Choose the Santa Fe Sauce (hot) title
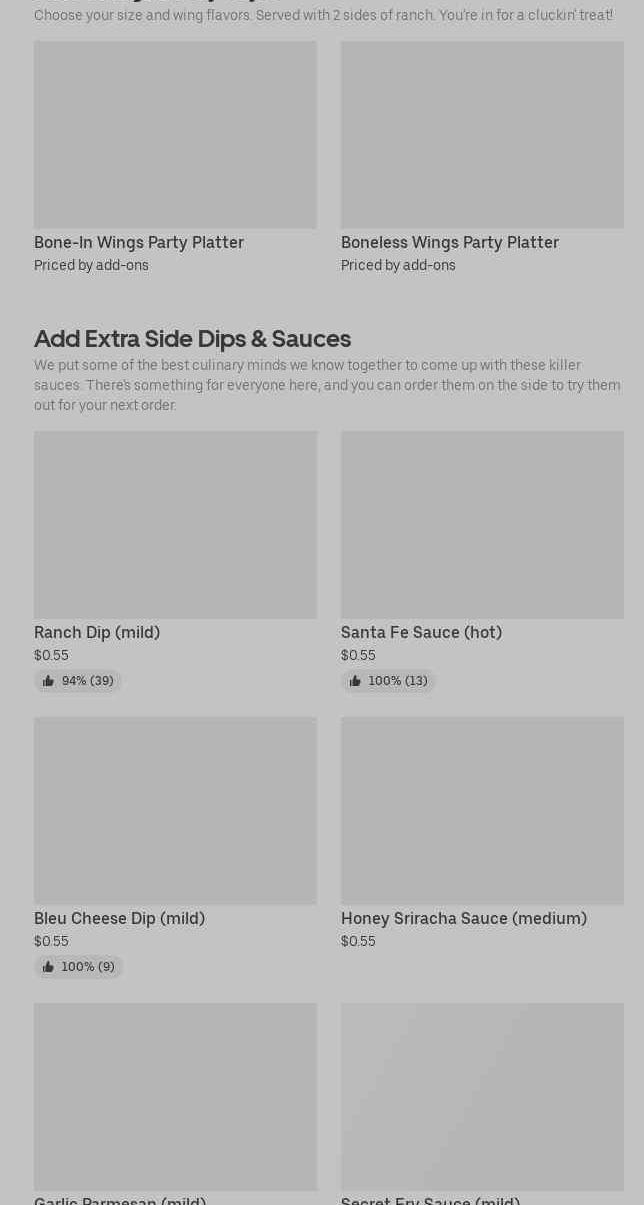The width and height of the screenshot is (644, 1205). tap(421, 633)
